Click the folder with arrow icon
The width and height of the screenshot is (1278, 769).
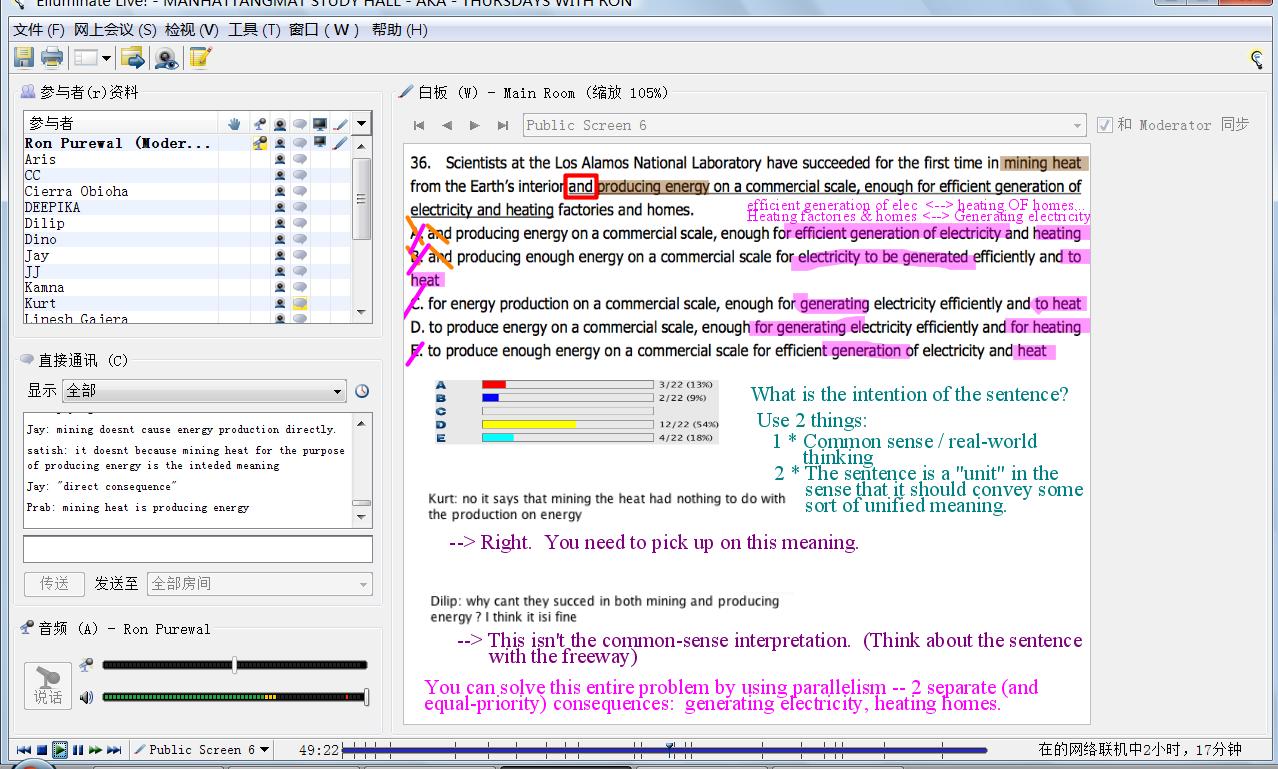pyautogui.click(x=132, y=58)
